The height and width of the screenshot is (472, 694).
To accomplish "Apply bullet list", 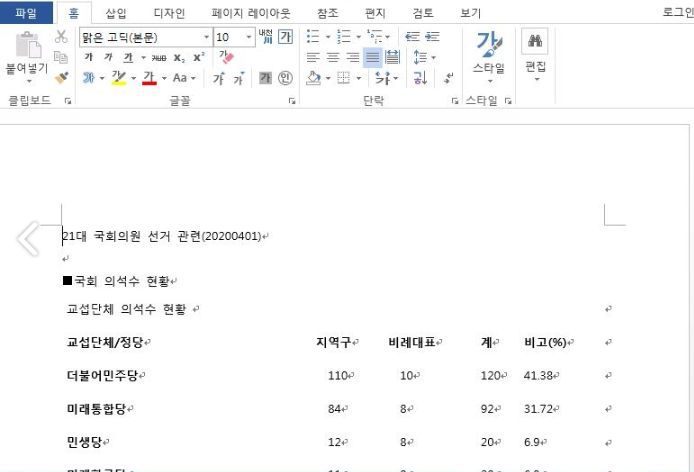I will (313, 36).
